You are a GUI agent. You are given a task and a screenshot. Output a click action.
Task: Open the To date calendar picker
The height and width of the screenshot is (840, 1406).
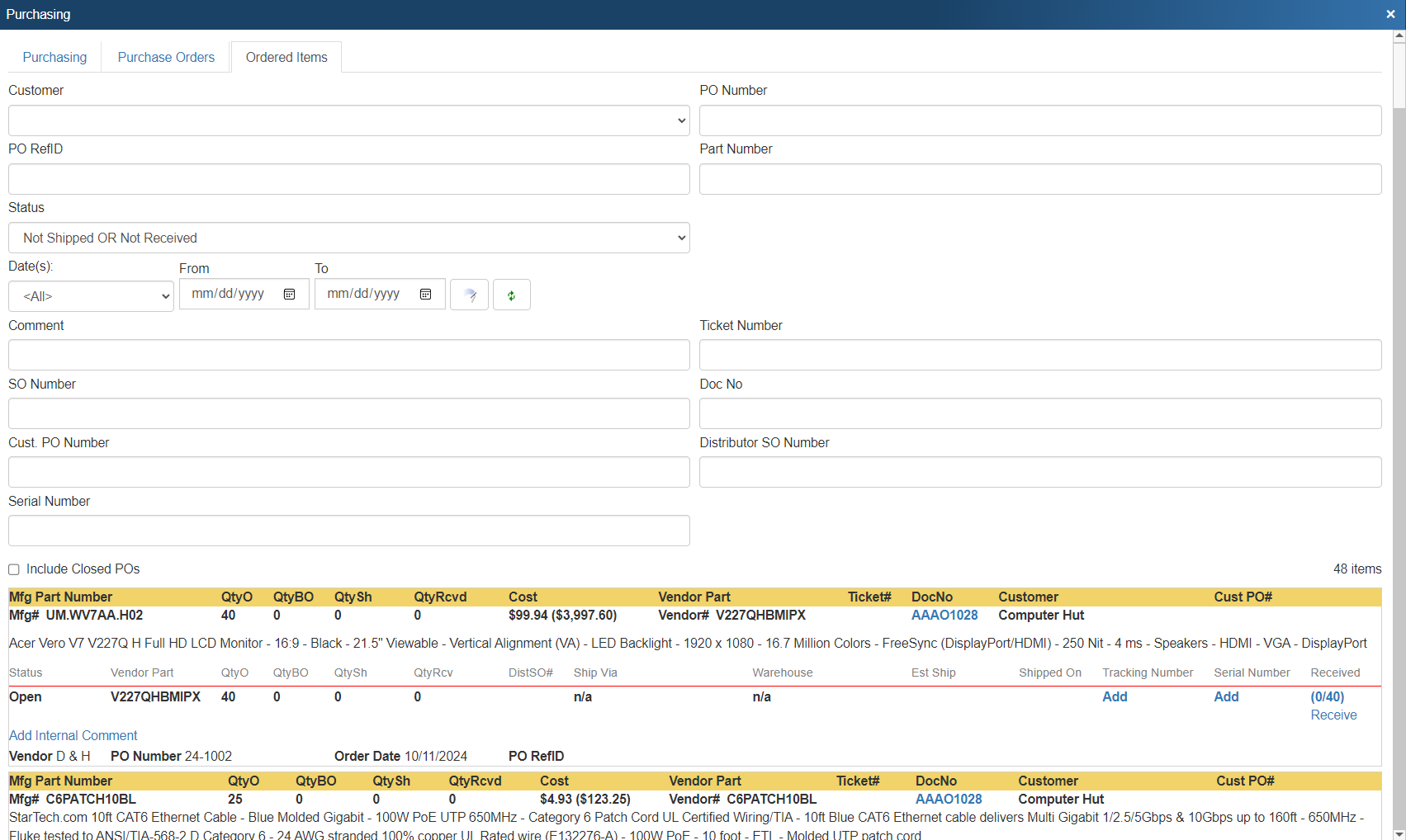point(425,295)
